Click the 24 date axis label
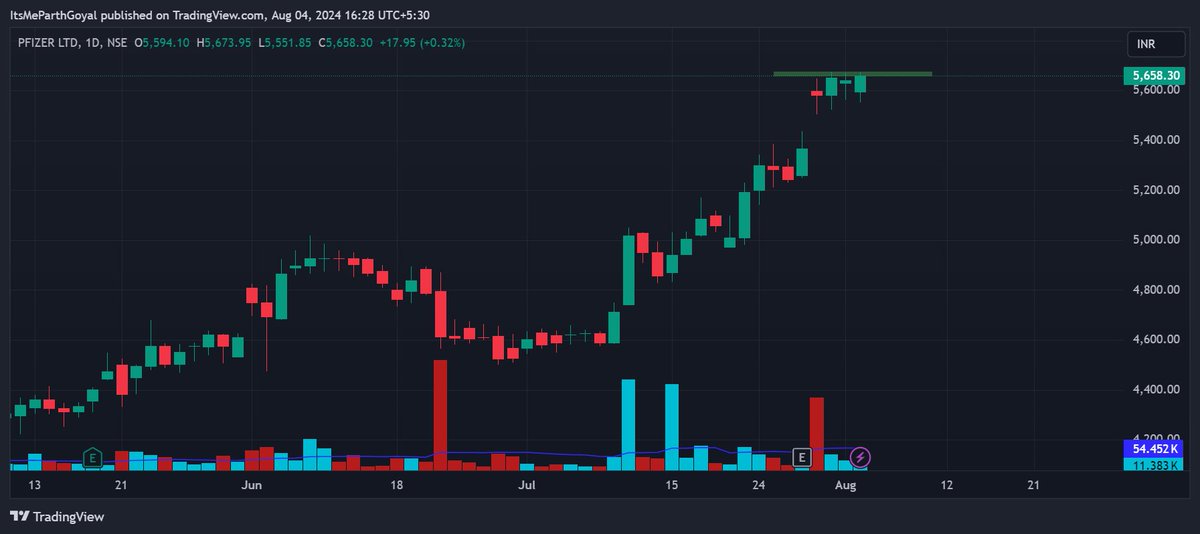The height and width of the screenshot is (534, 1200). click(x=758, y=485)
